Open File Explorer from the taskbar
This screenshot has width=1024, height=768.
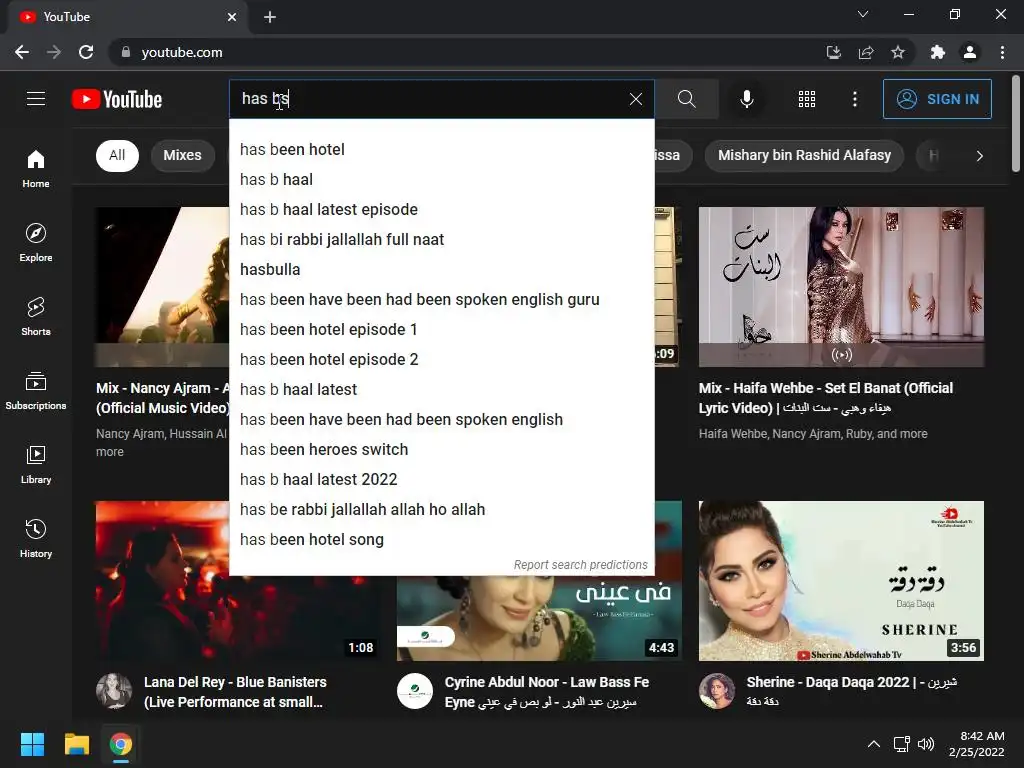(76, 744)
